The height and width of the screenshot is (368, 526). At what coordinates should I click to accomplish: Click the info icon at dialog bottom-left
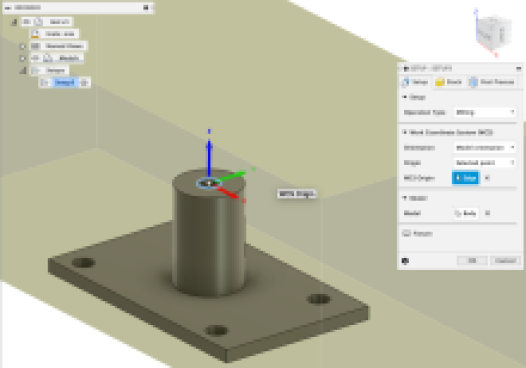(405, 261)
